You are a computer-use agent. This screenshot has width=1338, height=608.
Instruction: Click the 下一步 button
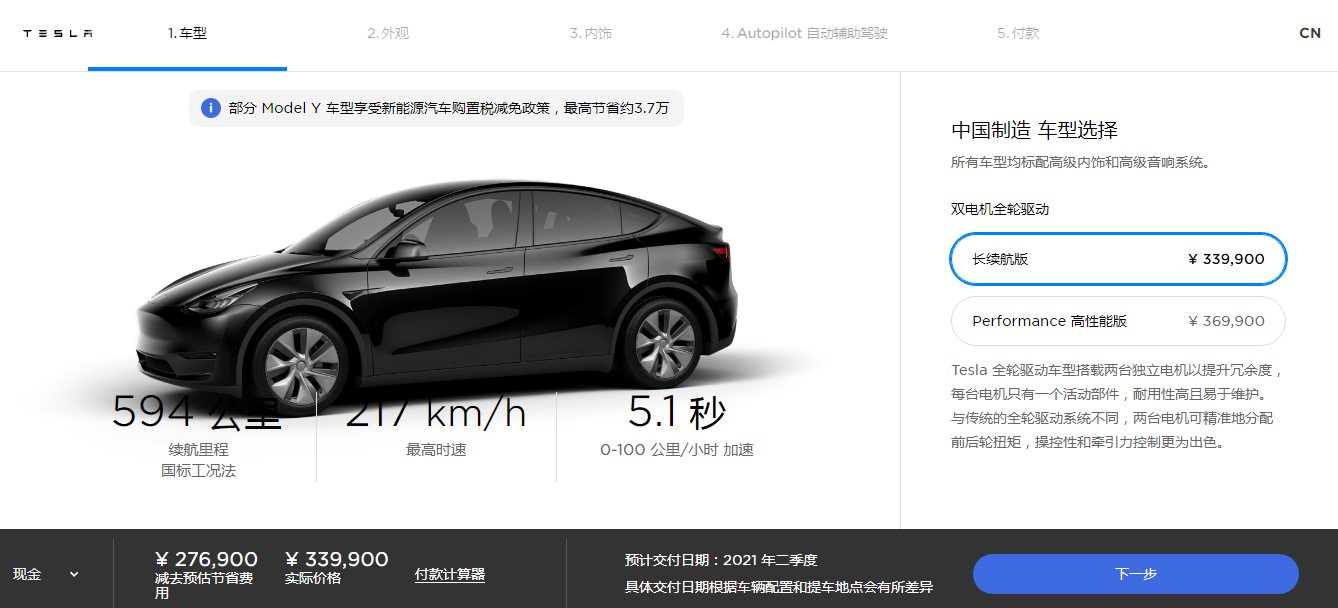pyautogui.click(x=1136, y=574)
